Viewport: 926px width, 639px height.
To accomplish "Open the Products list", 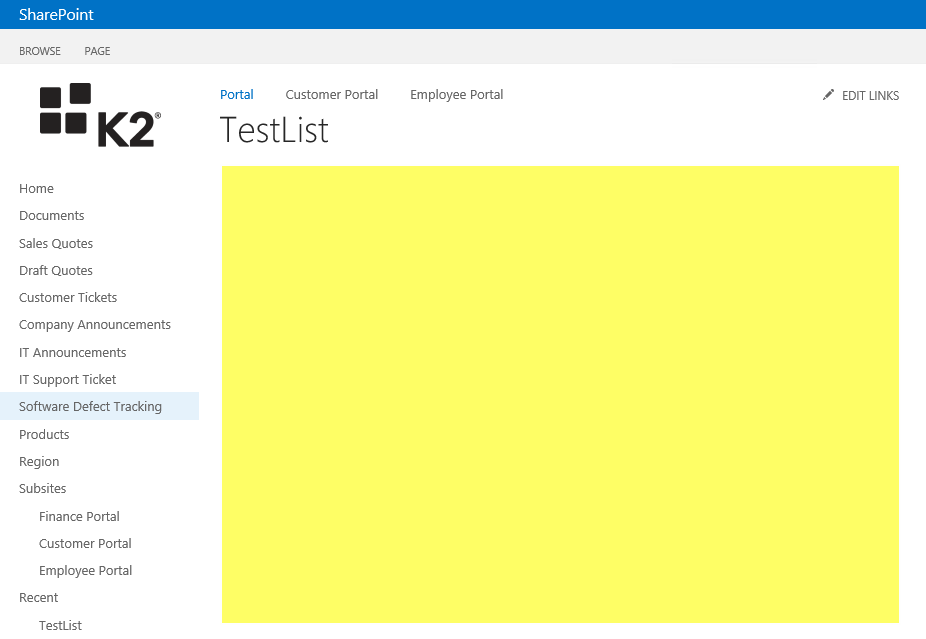I will (x=44, y=435).
